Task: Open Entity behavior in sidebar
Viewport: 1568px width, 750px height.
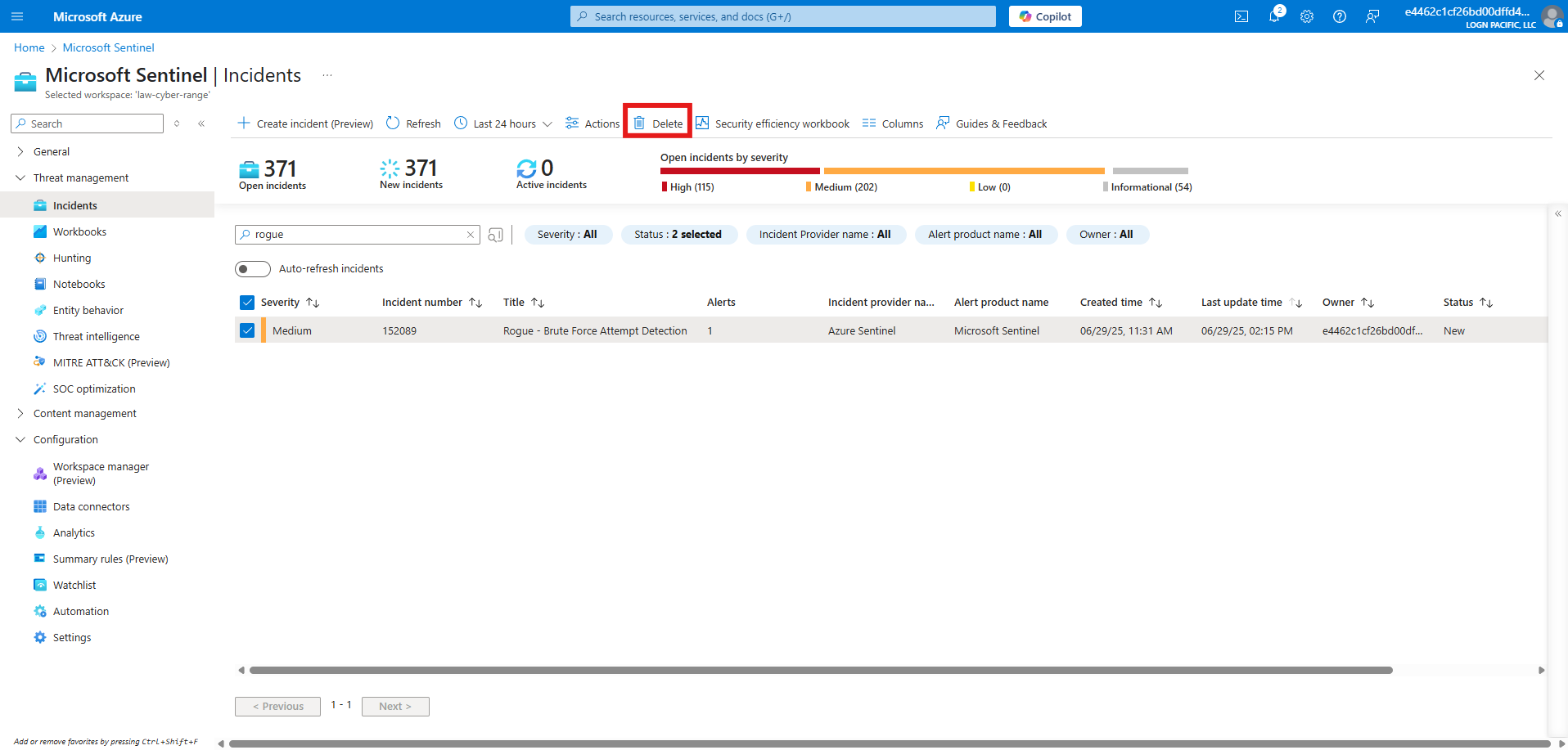Action: coord(88,310)
